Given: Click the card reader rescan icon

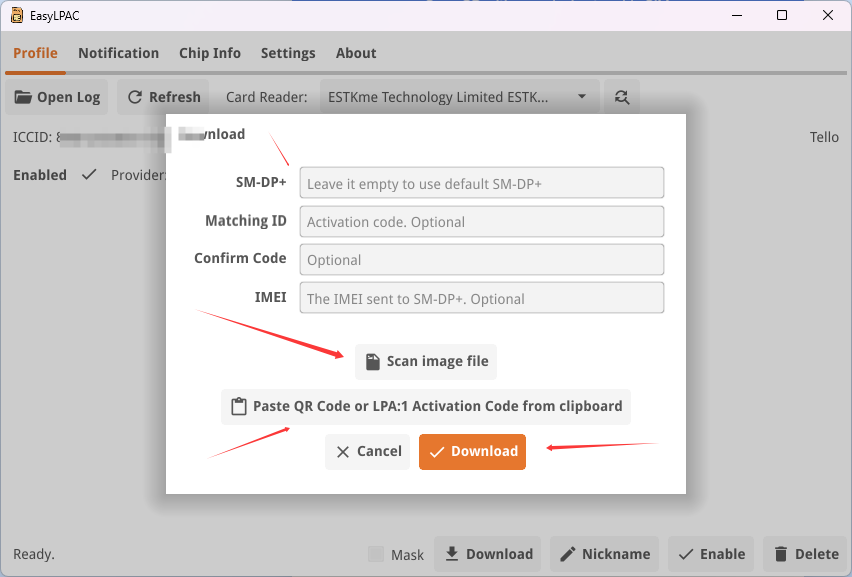Looking at the screenshot, I should tap(622, 97).
